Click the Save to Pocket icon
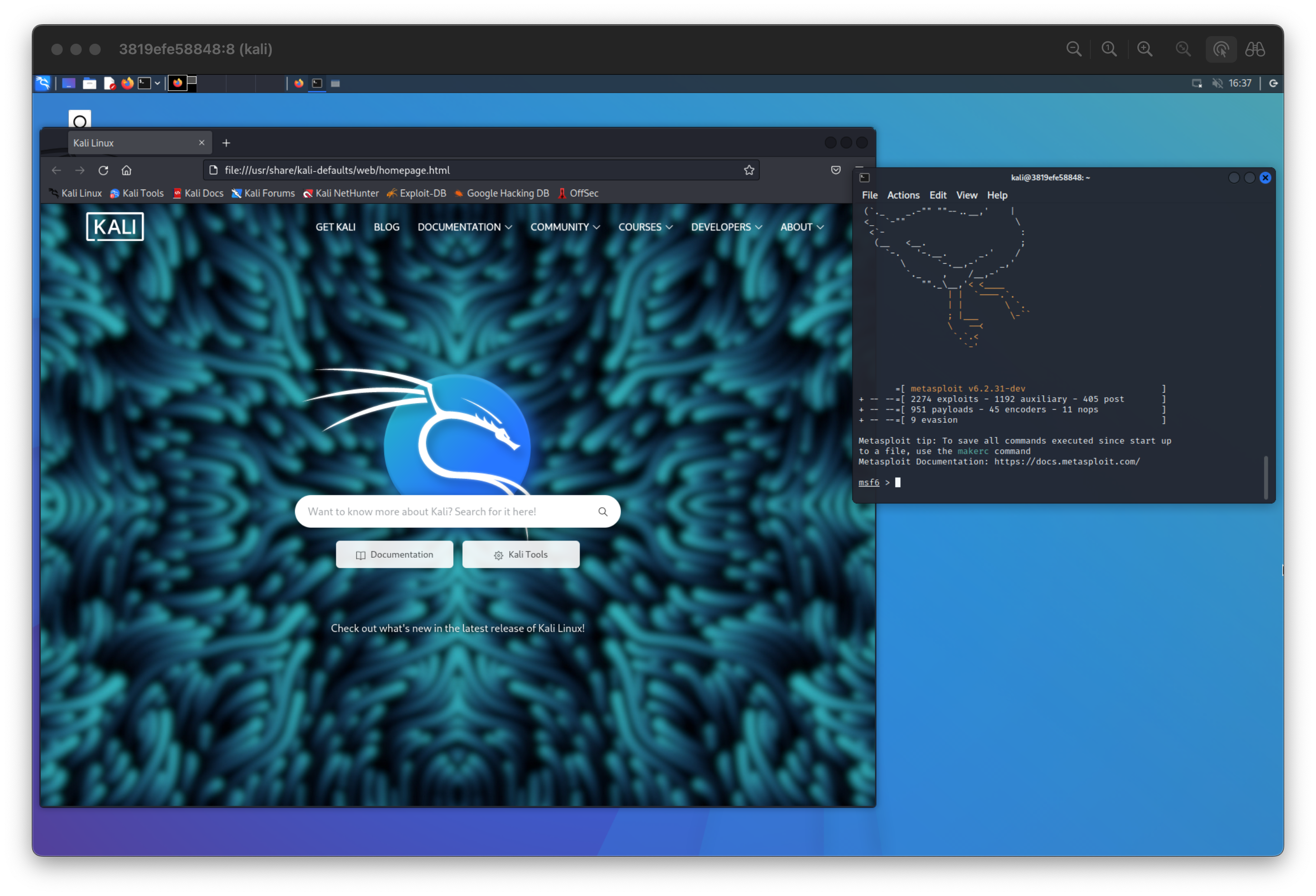This screenshot has width=1316, height=896. [x=835, y=170]
